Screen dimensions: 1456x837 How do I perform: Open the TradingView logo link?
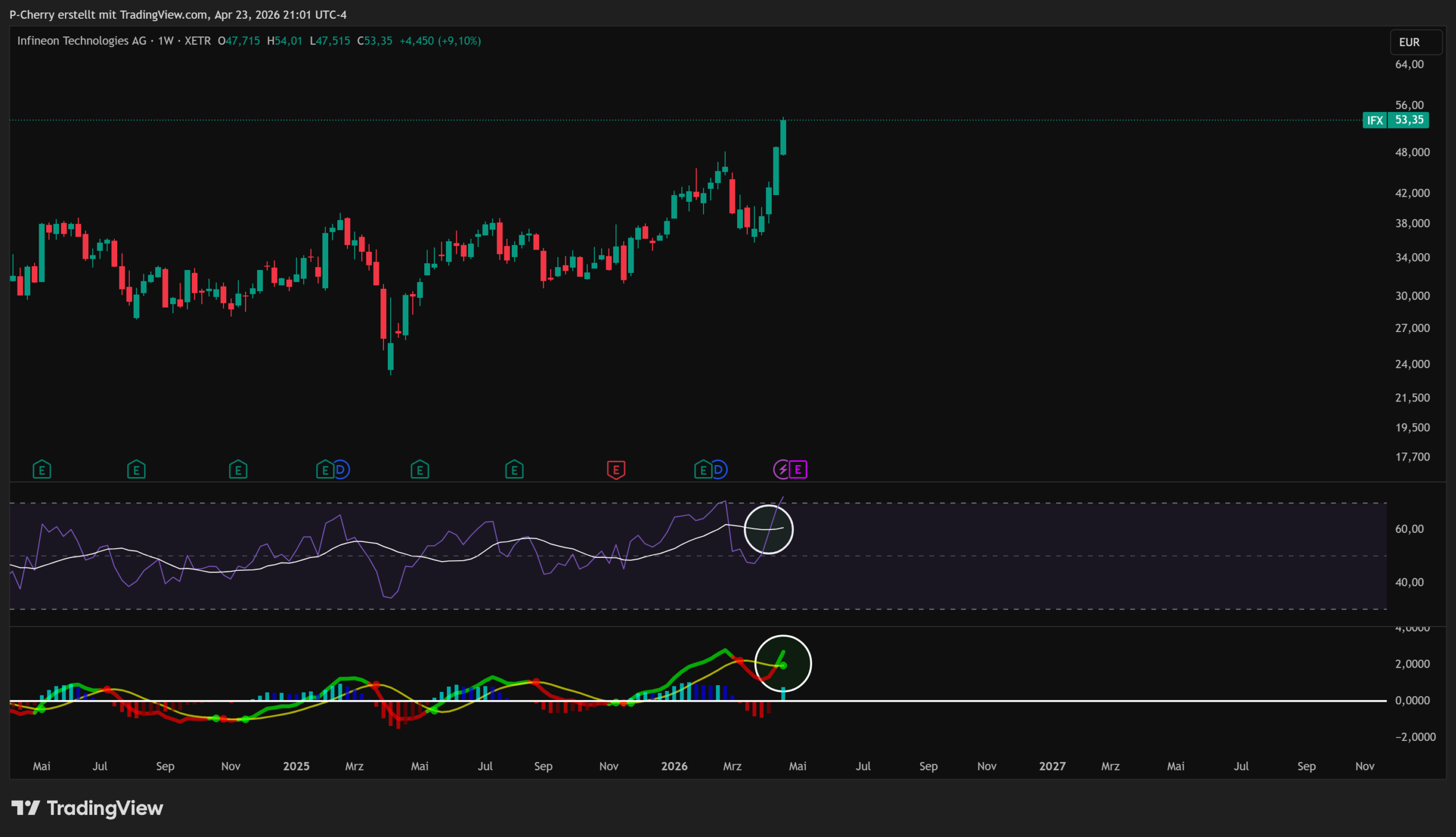tap(88, 808)
